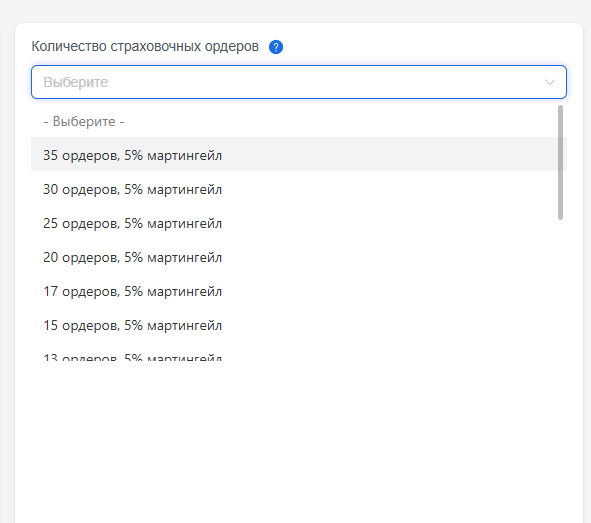This screenshot has height=523, width=591.
Task: Choose the '- Выберите -' placeholder option
Action: pyautogui.click(x=299, y=121)
